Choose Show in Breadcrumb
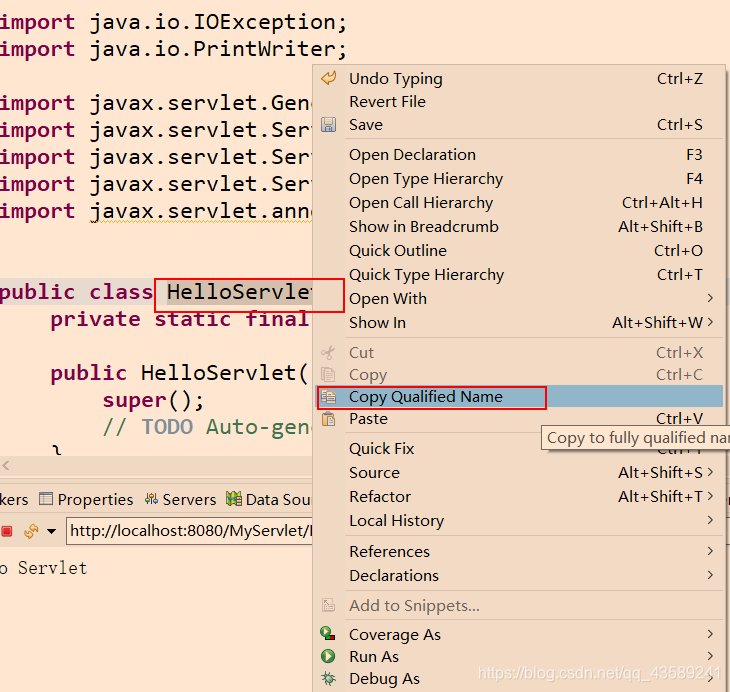The width and height of the screenshot is (730, 692). click(x=519, y=227)
